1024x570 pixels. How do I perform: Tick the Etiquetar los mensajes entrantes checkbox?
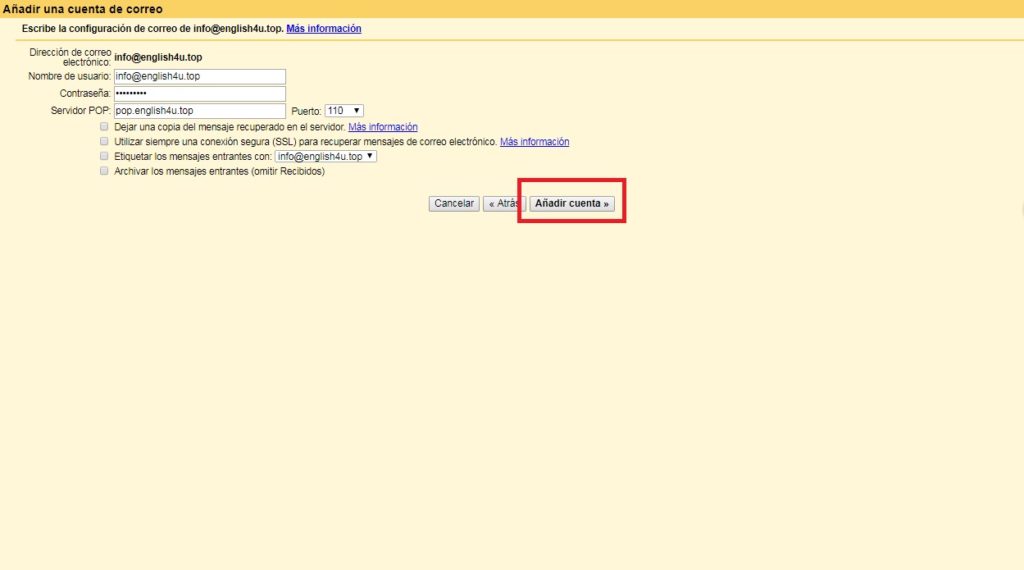[104, 156]
